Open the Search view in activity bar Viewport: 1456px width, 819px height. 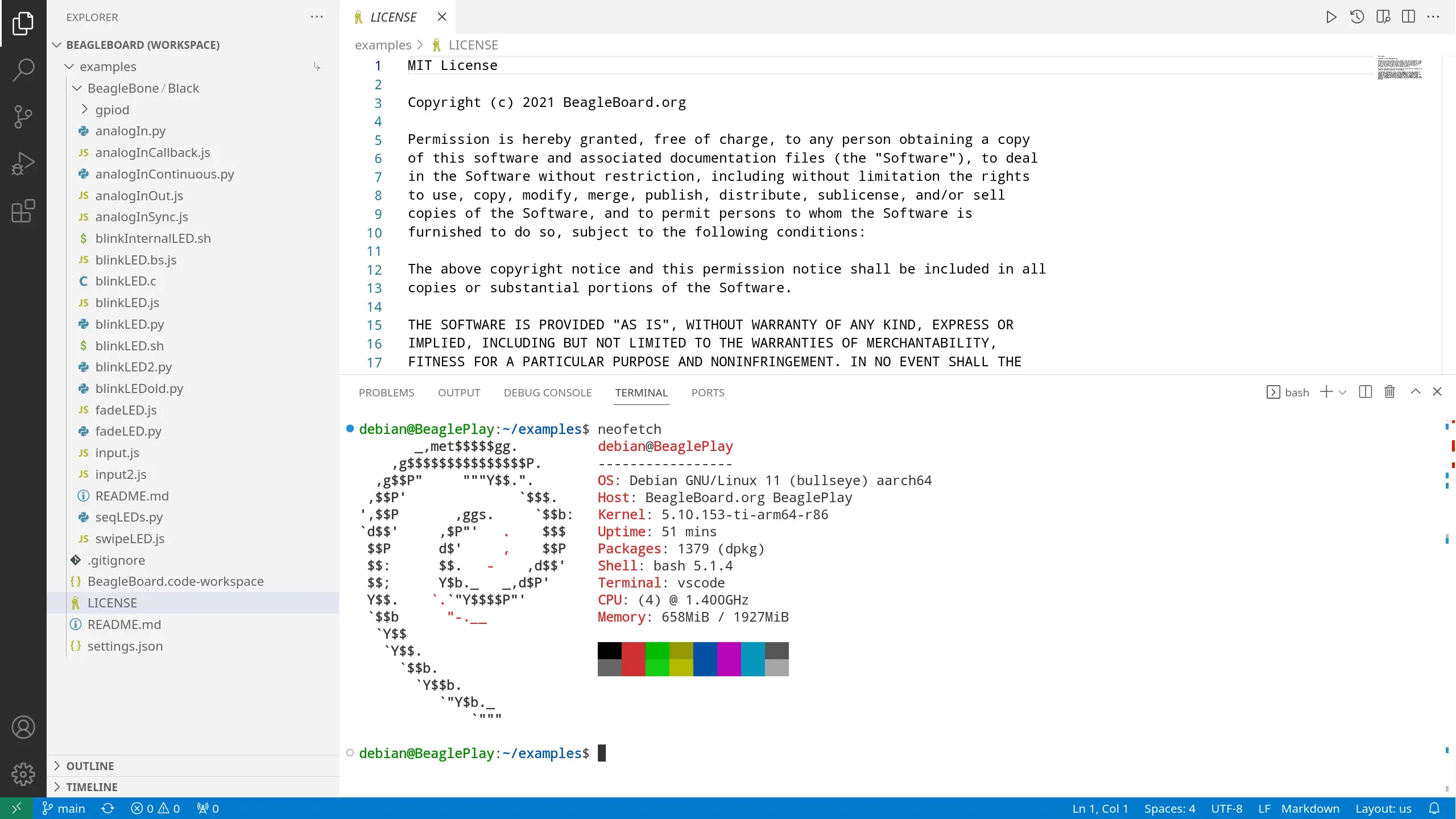pyautogui.click(x=23, y=69)
